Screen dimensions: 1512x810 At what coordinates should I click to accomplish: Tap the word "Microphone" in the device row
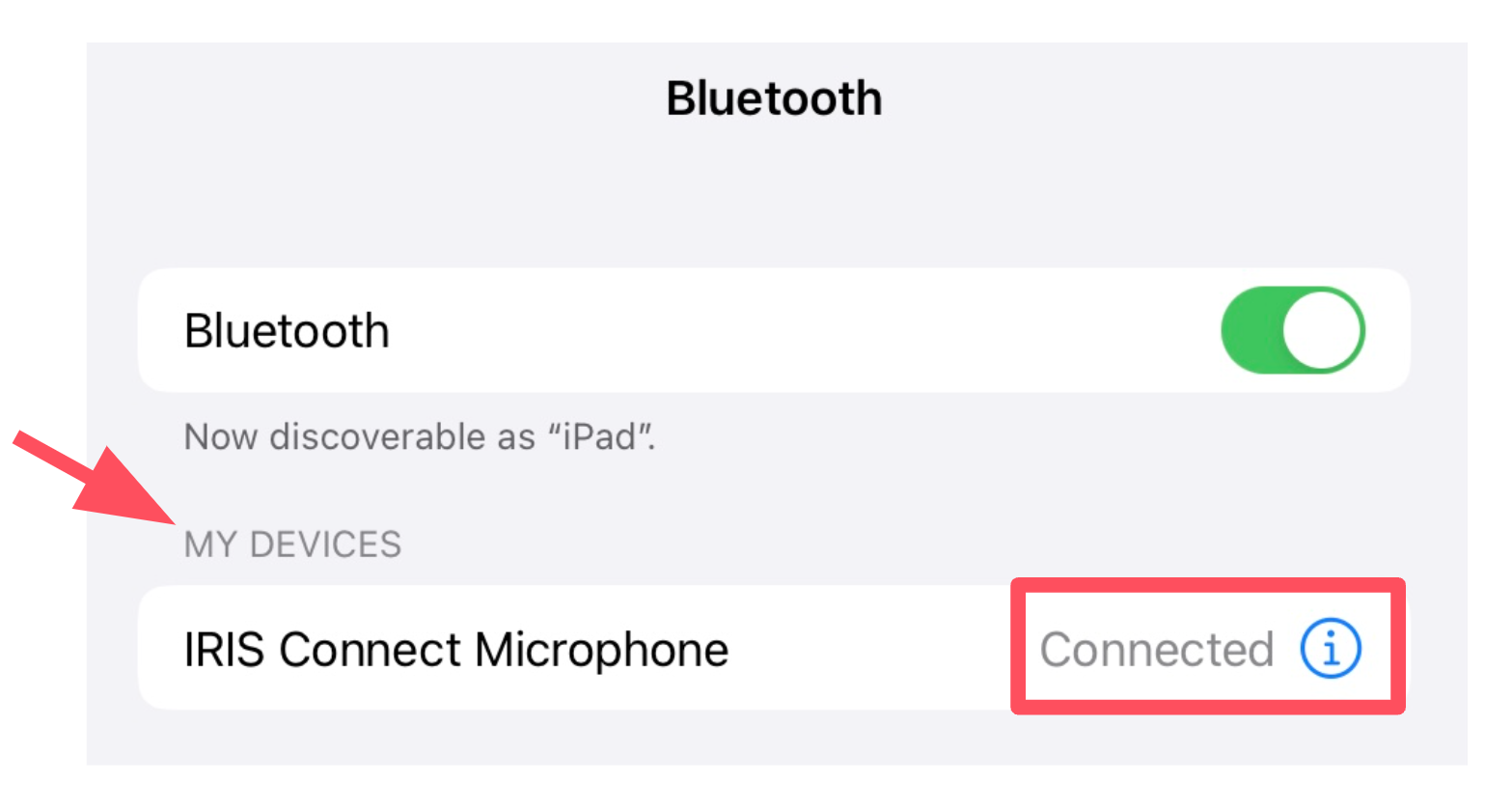pyautogui.click(x=601, y=650)
